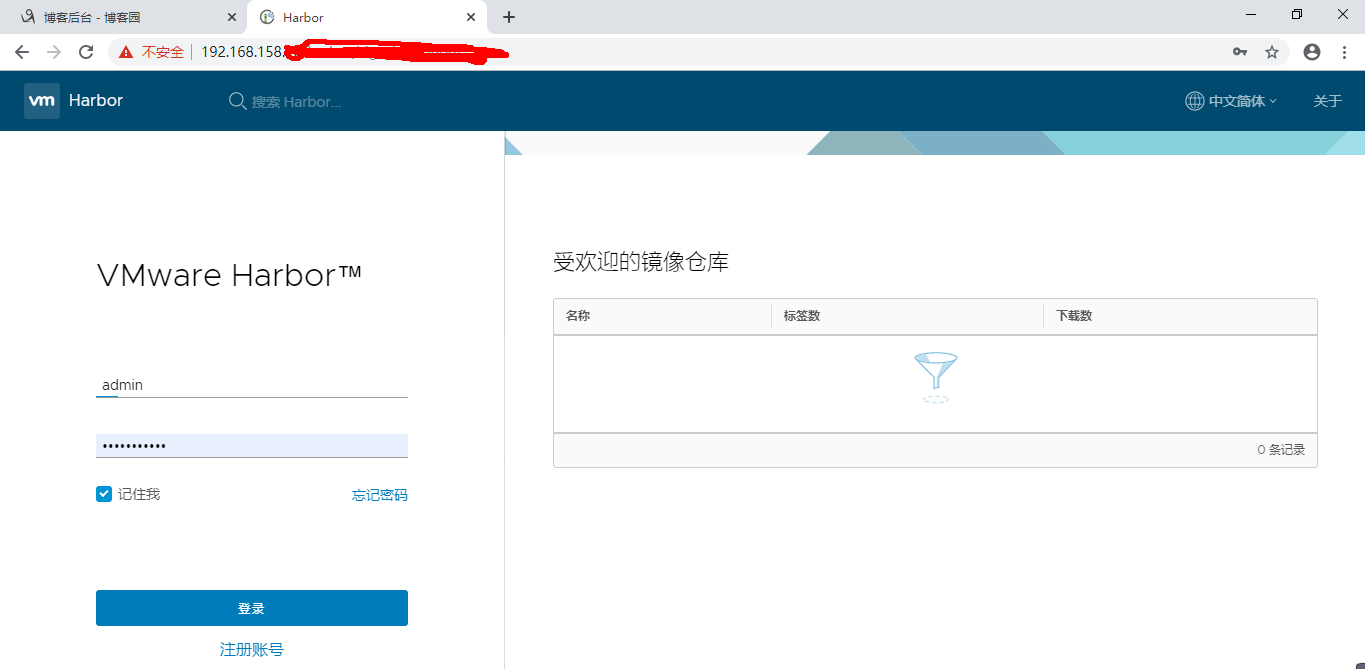The width and height of the screenshot is (1365, 669).
Task: Open Chrome's three-dot menu
Action: tap(1344, 52)
